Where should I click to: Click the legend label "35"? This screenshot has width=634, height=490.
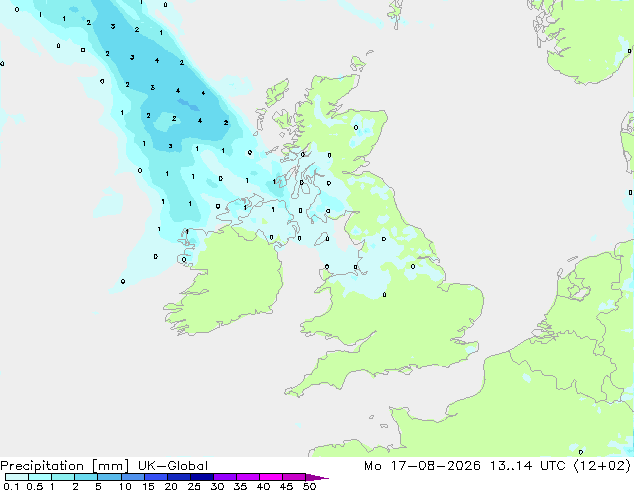(240, 486)
